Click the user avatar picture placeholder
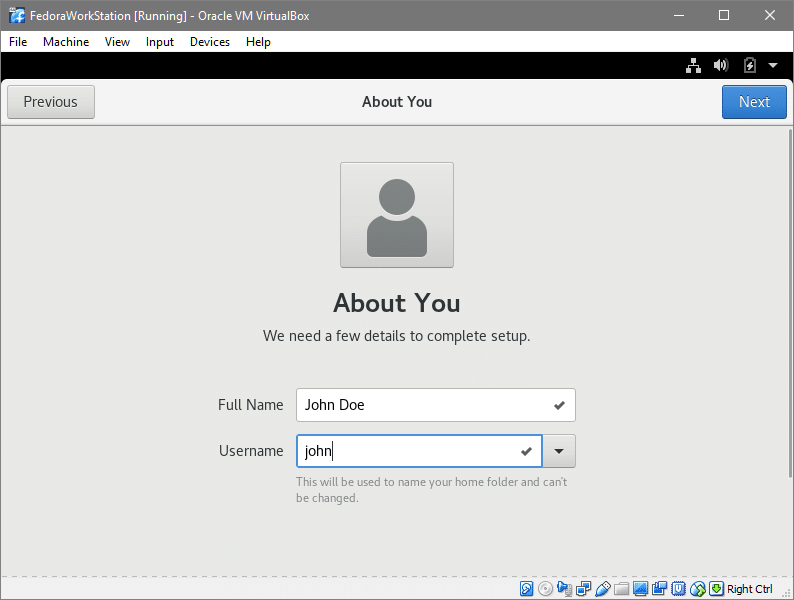 pyautogui.click(x=397, y=215)
